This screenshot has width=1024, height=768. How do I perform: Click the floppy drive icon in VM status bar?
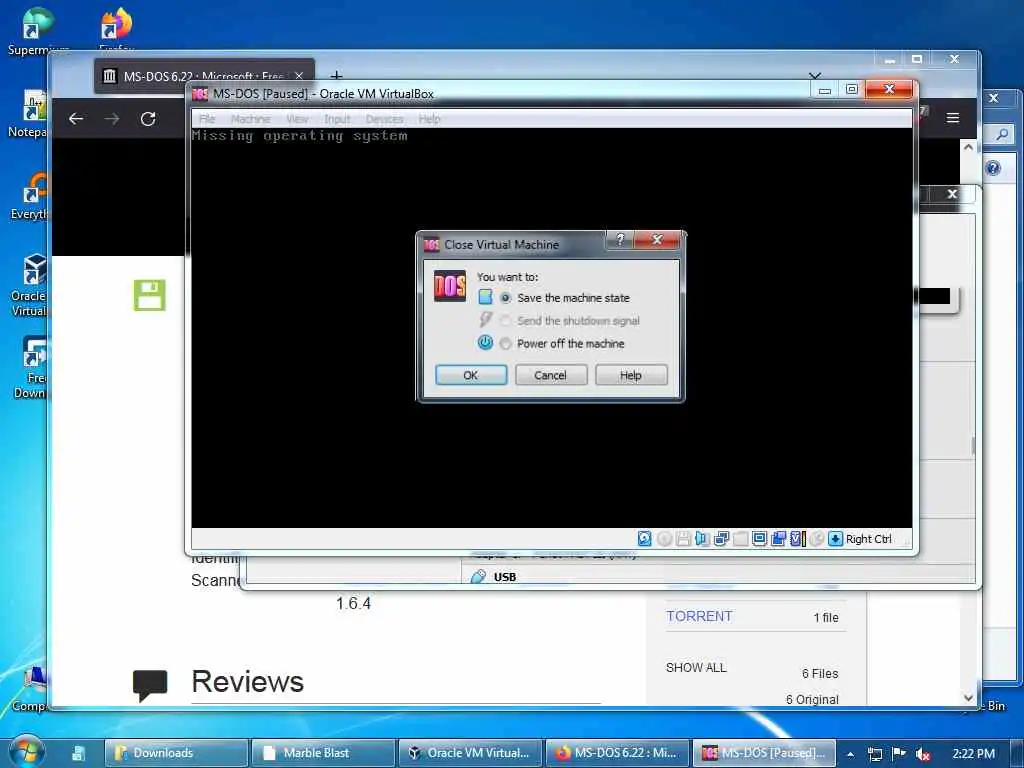[x=683, y=539]
